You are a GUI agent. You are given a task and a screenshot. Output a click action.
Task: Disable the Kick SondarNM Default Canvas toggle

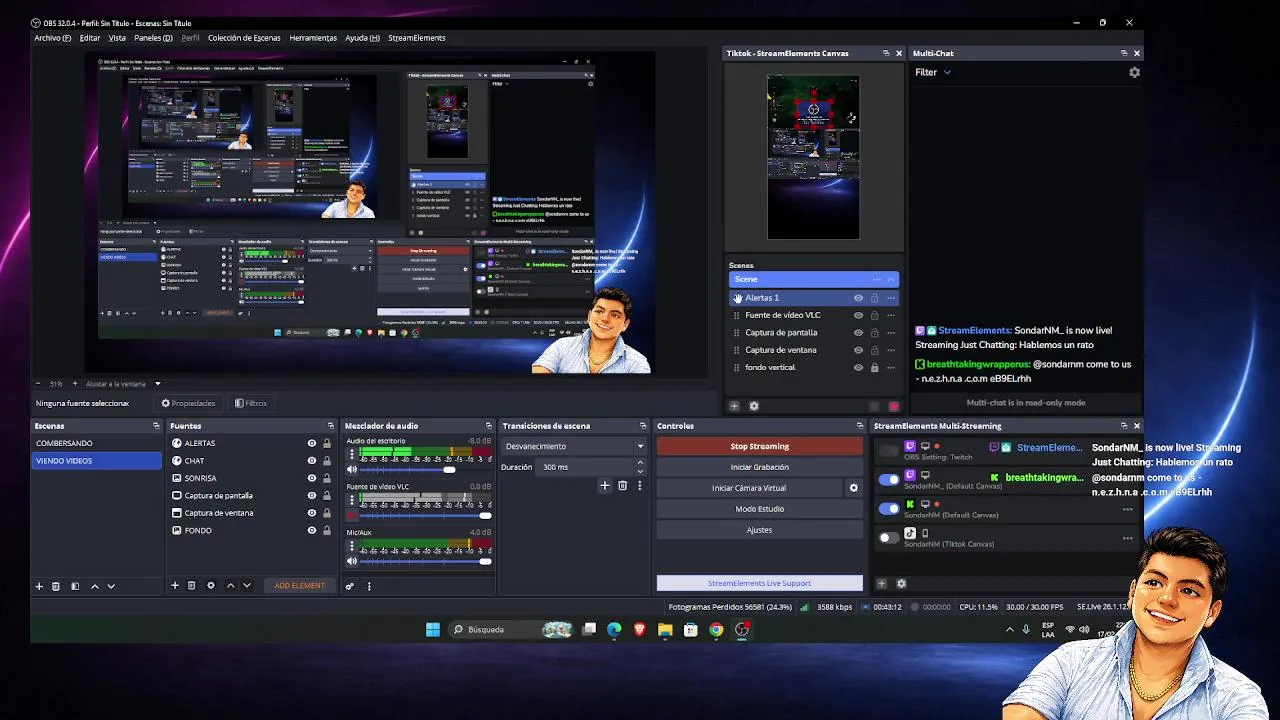click(x=888, y=509)
